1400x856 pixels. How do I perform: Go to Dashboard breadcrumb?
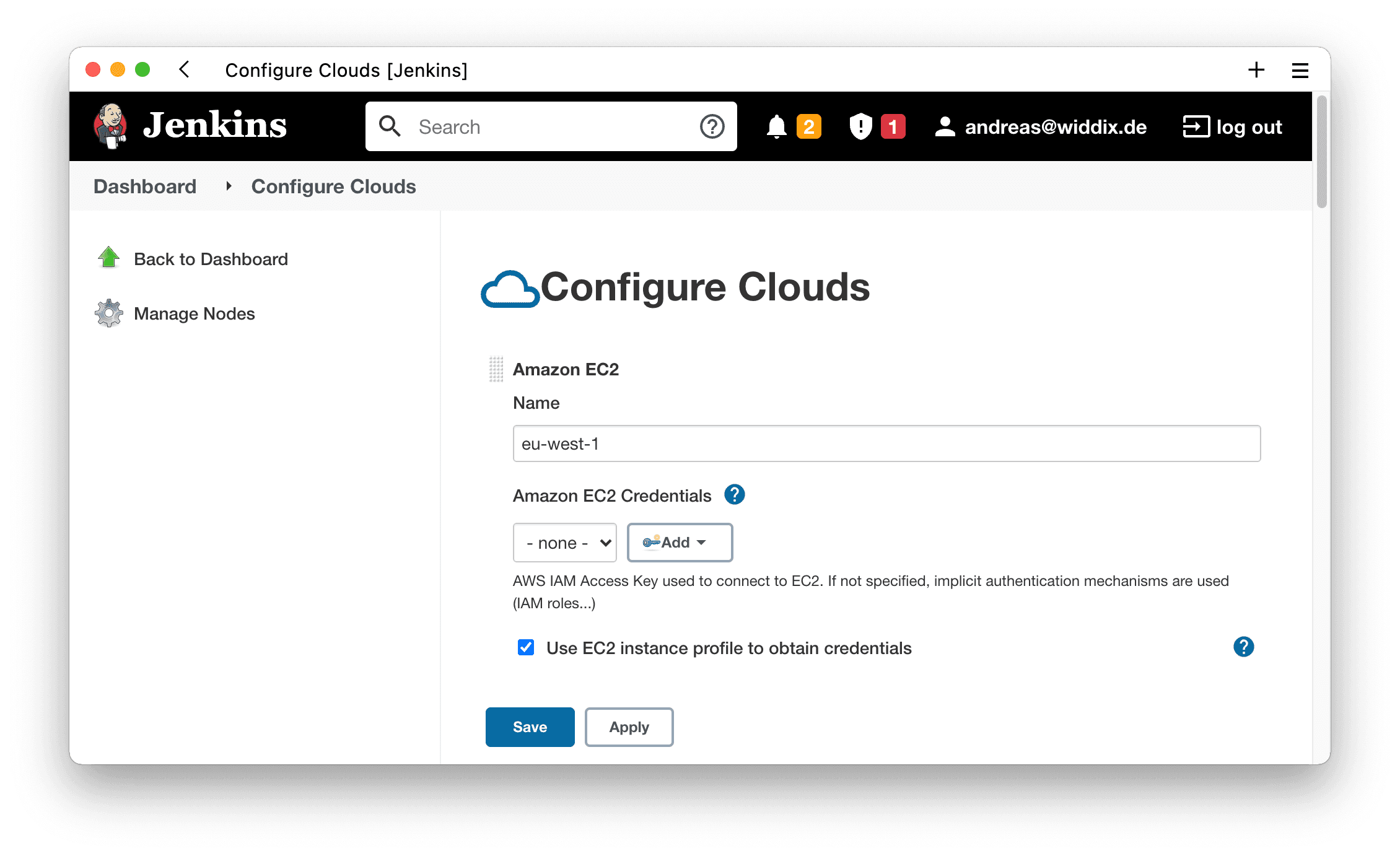tap(145, 186)
